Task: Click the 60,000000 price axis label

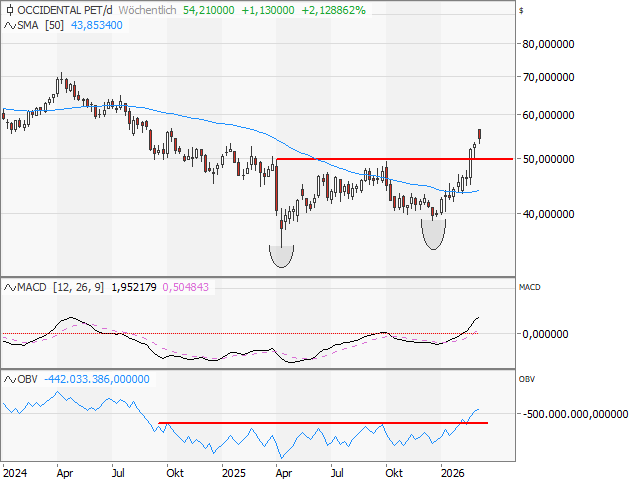Action: [548, 115]
